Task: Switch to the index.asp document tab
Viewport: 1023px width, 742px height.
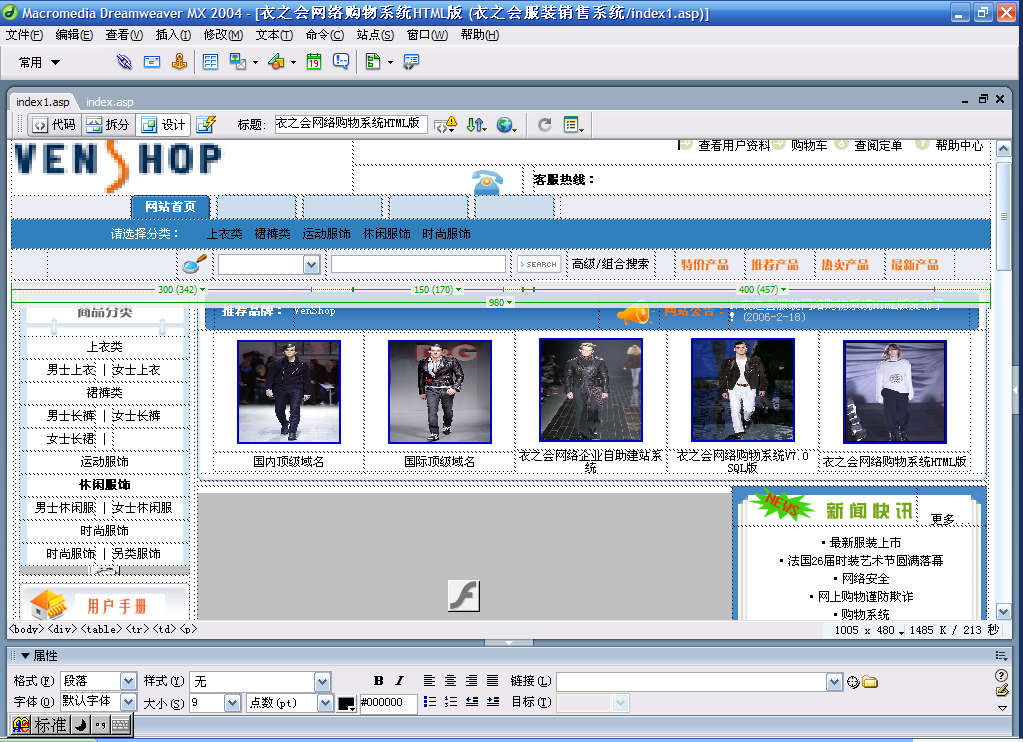Action: [110, 102]
